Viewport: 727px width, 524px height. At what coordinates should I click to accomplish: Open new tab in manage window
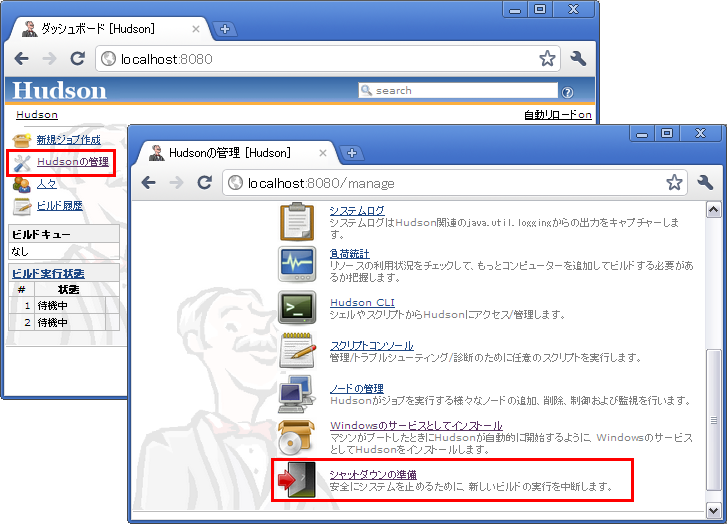coord(352,153)
